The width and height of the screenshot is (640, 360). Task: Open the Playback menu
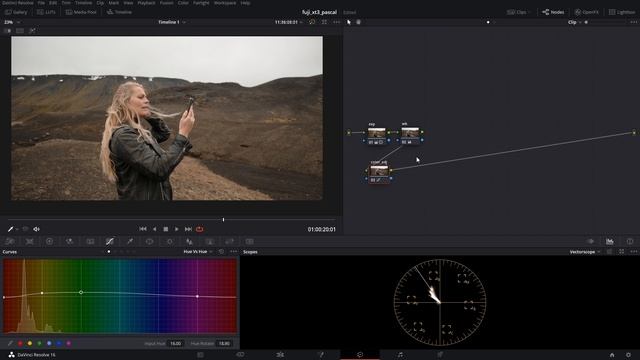coord(146,3)
